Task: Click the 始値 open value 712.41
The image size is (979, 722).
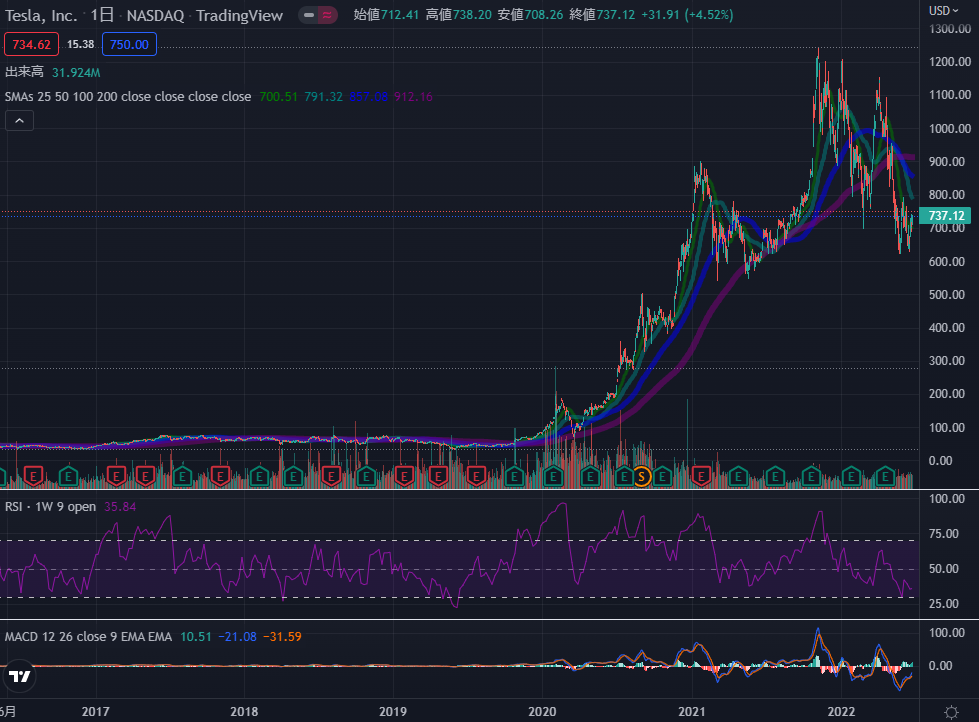Action: click(400, 15)
